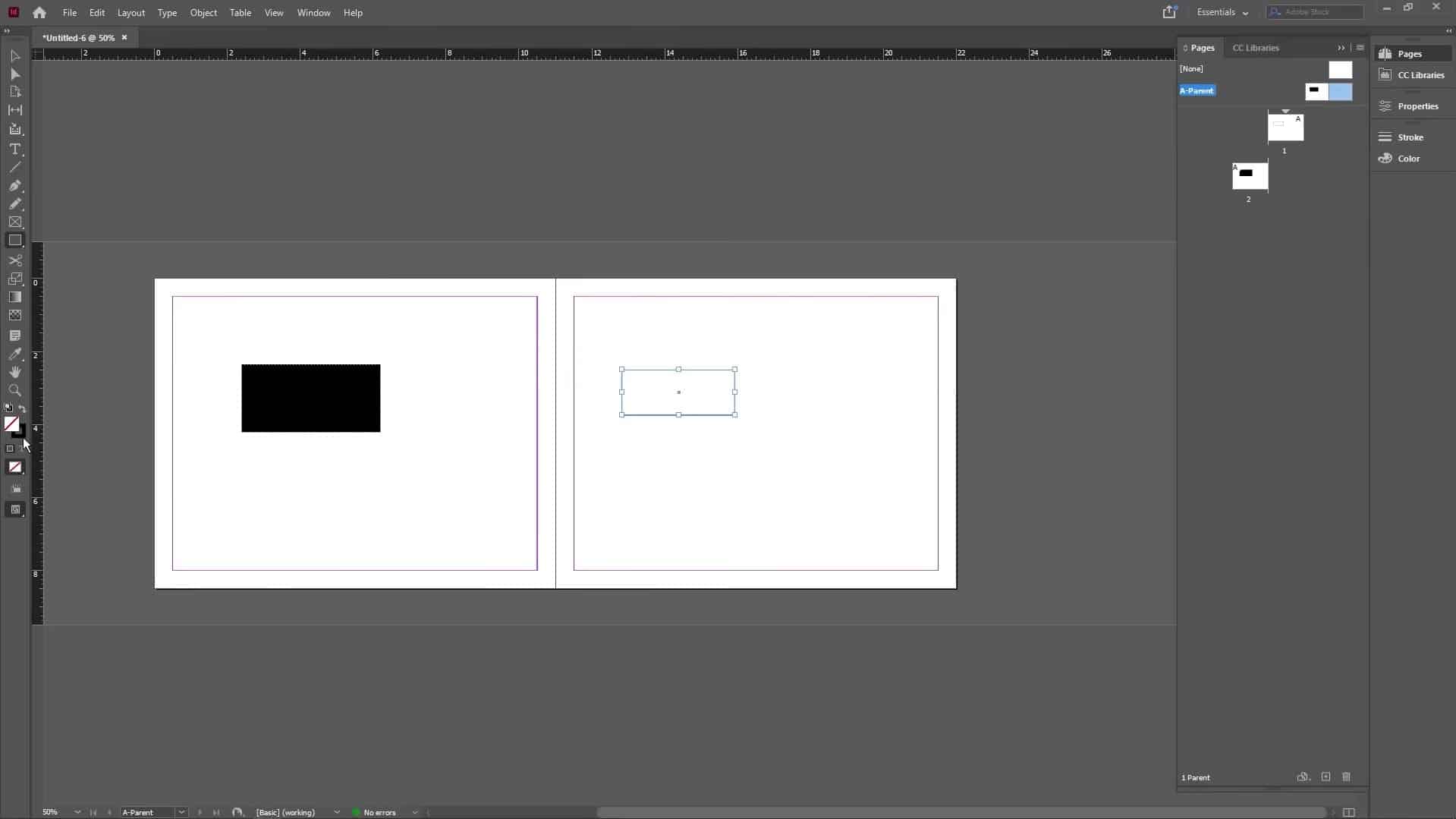
Task: Open the Stroke panel
Action: pos(1410,137)
